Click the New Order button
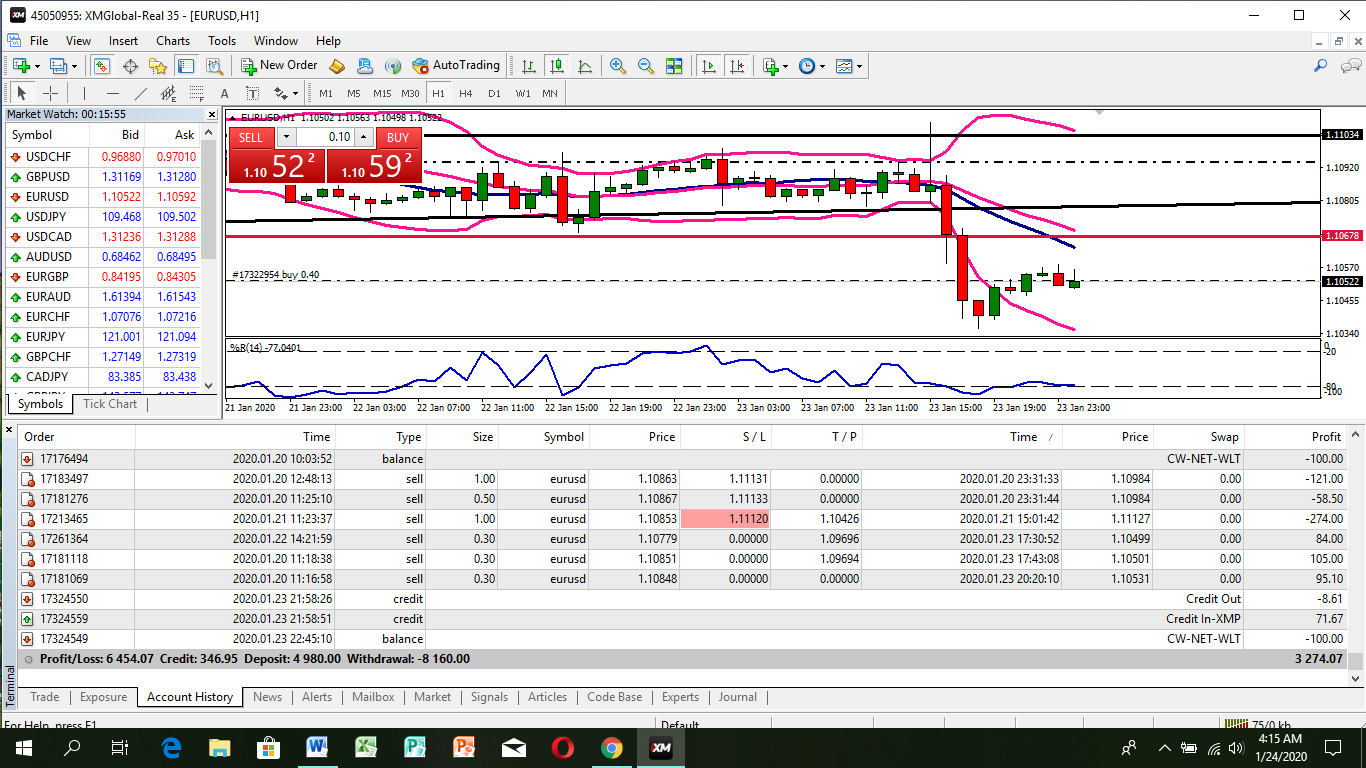The width and height of the screenshot is (1366, 768). point(279,66)
